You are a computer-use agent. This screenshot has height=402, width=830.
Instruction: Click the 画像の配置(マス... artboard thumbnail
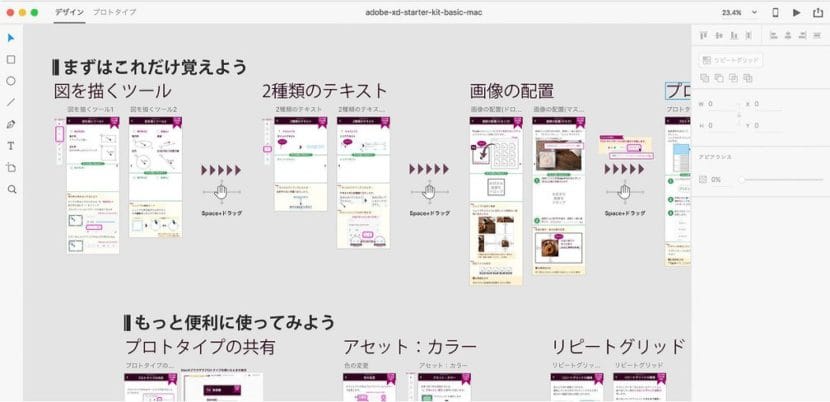tap(559, 195)
